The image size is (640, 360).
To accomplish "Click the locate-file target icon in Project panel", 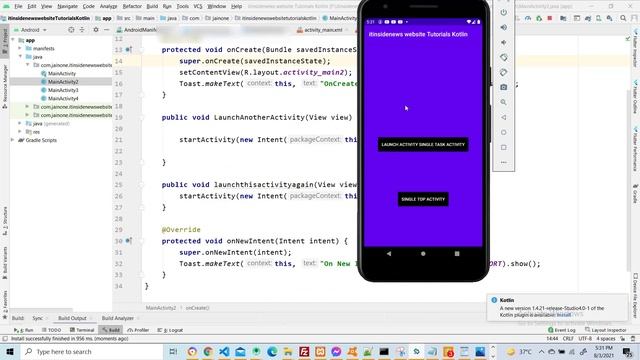I will pyautogui.click(x=71, y=30).
